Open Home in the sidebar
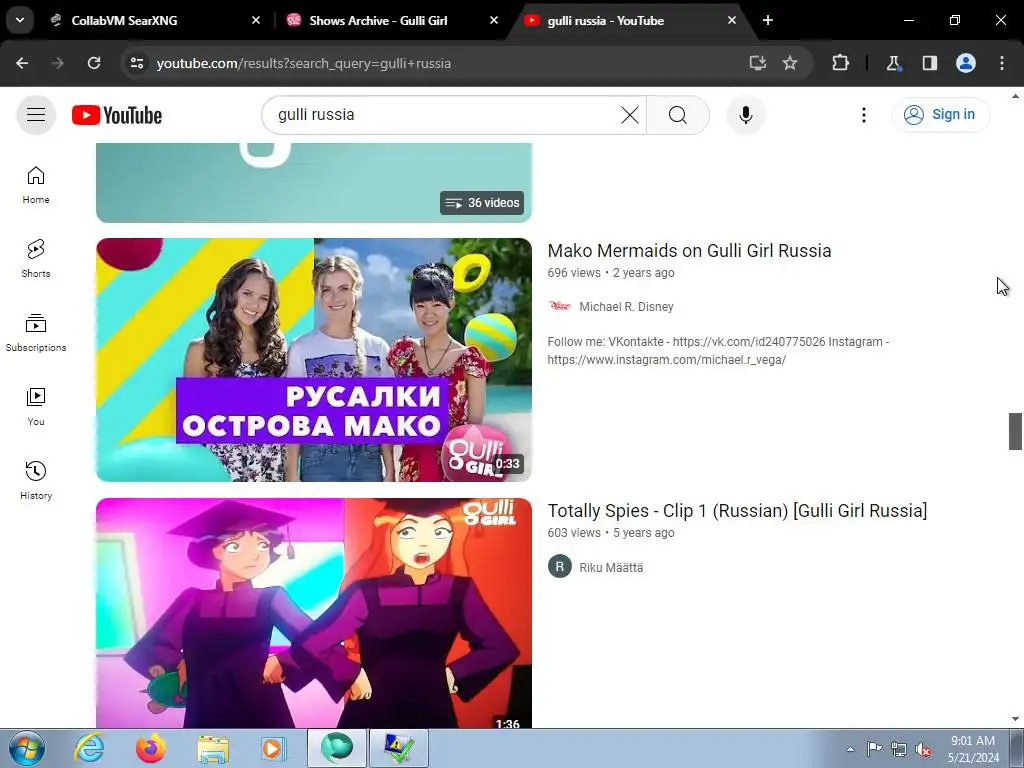 [36, 185]
